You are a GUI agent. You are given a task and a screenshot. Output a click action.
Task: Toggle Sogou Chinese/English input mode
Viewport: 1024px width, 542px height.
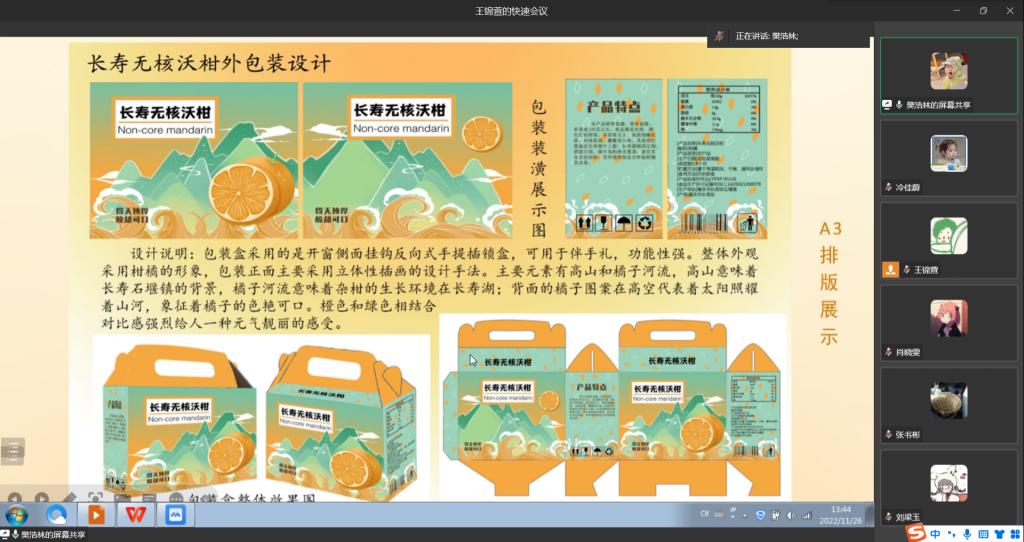pos(934,534)
